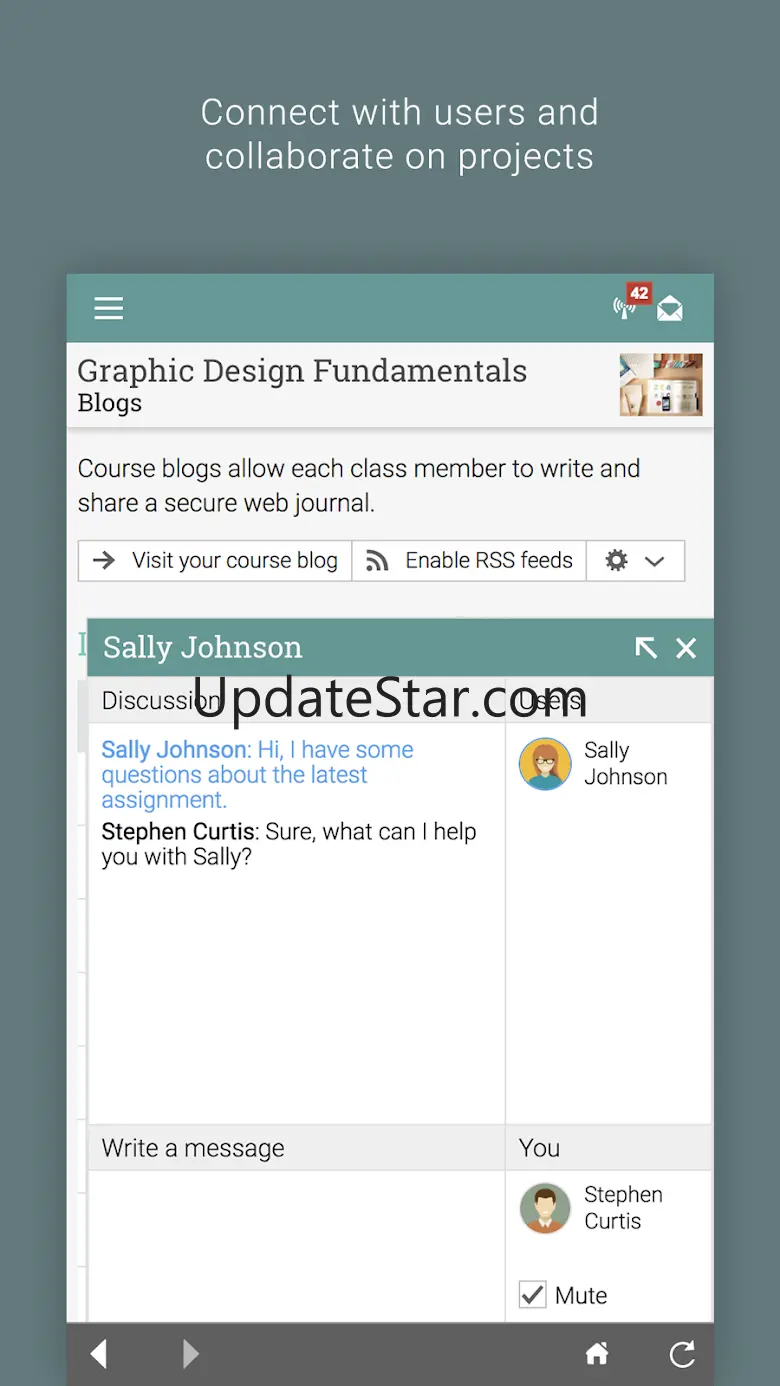Visit your course blog
This screenshot has height=1386, width=780.
pos(215,561)
